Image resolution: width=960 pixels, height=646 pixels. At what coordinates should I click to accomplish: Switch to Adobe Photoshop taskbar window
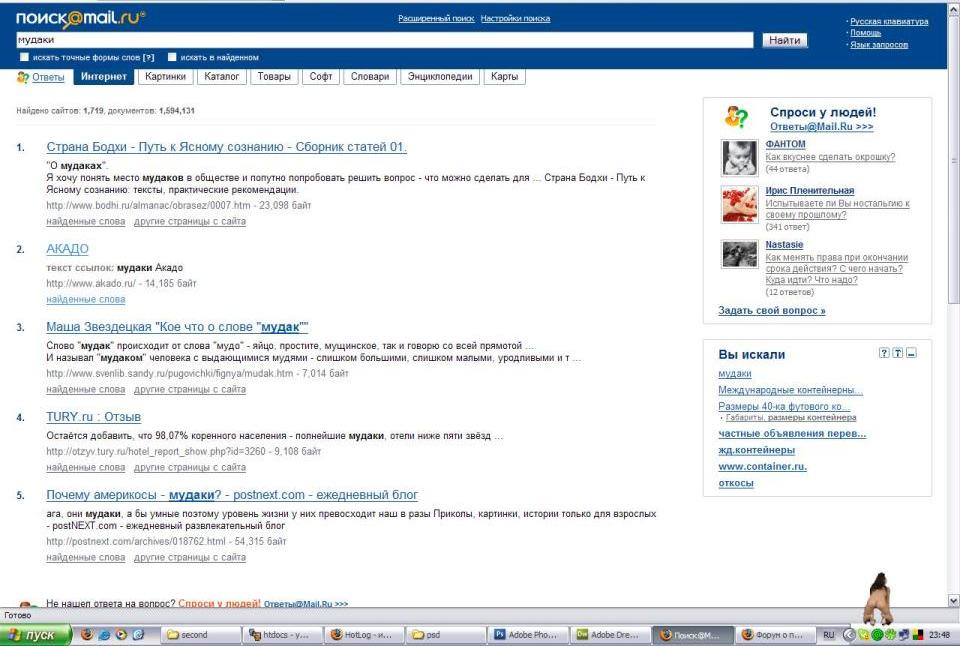(x=528, y=635)
